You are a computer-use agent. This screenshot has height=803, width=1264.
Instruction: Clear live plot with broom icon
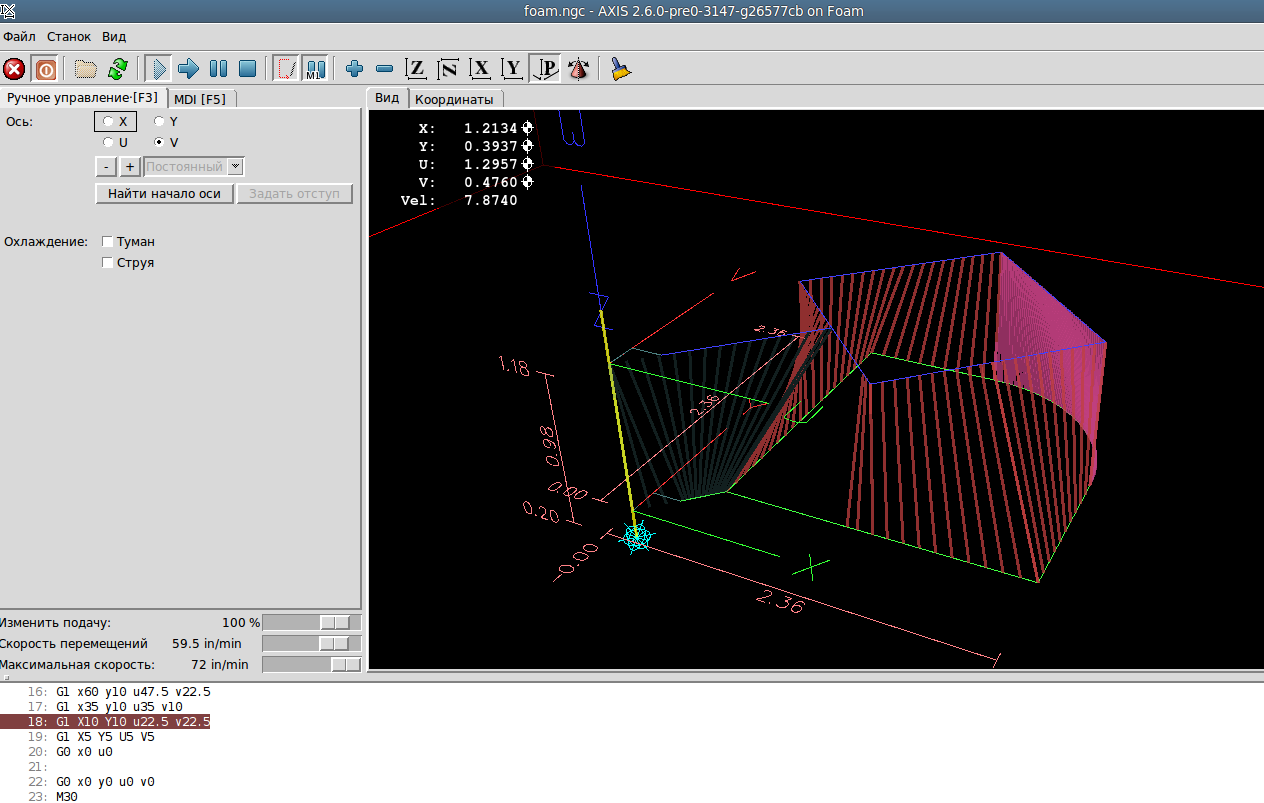(x=621, y=69)
